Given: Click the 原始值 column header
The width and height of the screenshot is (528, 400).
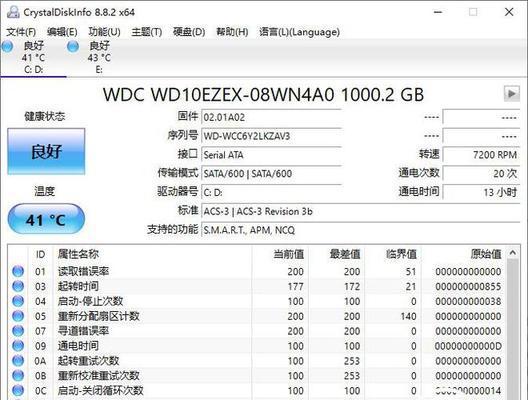Looking at the screenshot, I should coord(486,254).
